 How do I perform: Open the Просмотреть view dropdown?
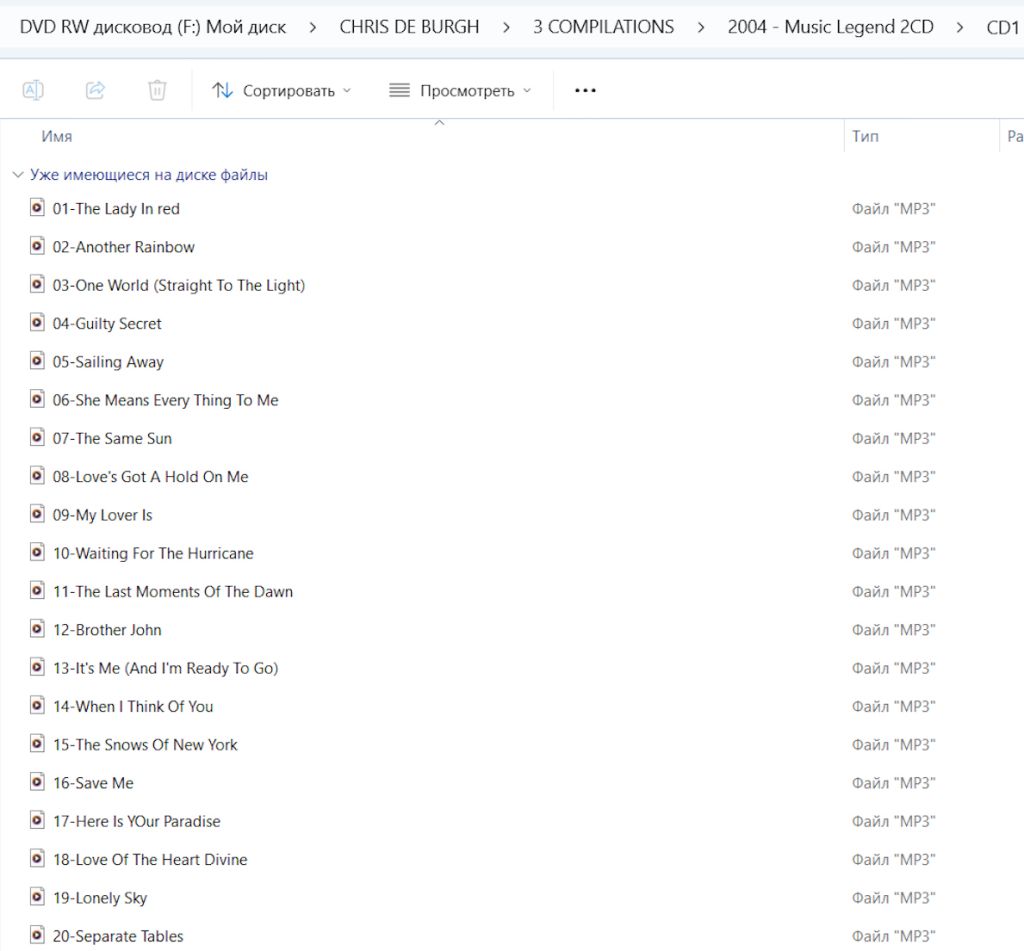(460, 90)
